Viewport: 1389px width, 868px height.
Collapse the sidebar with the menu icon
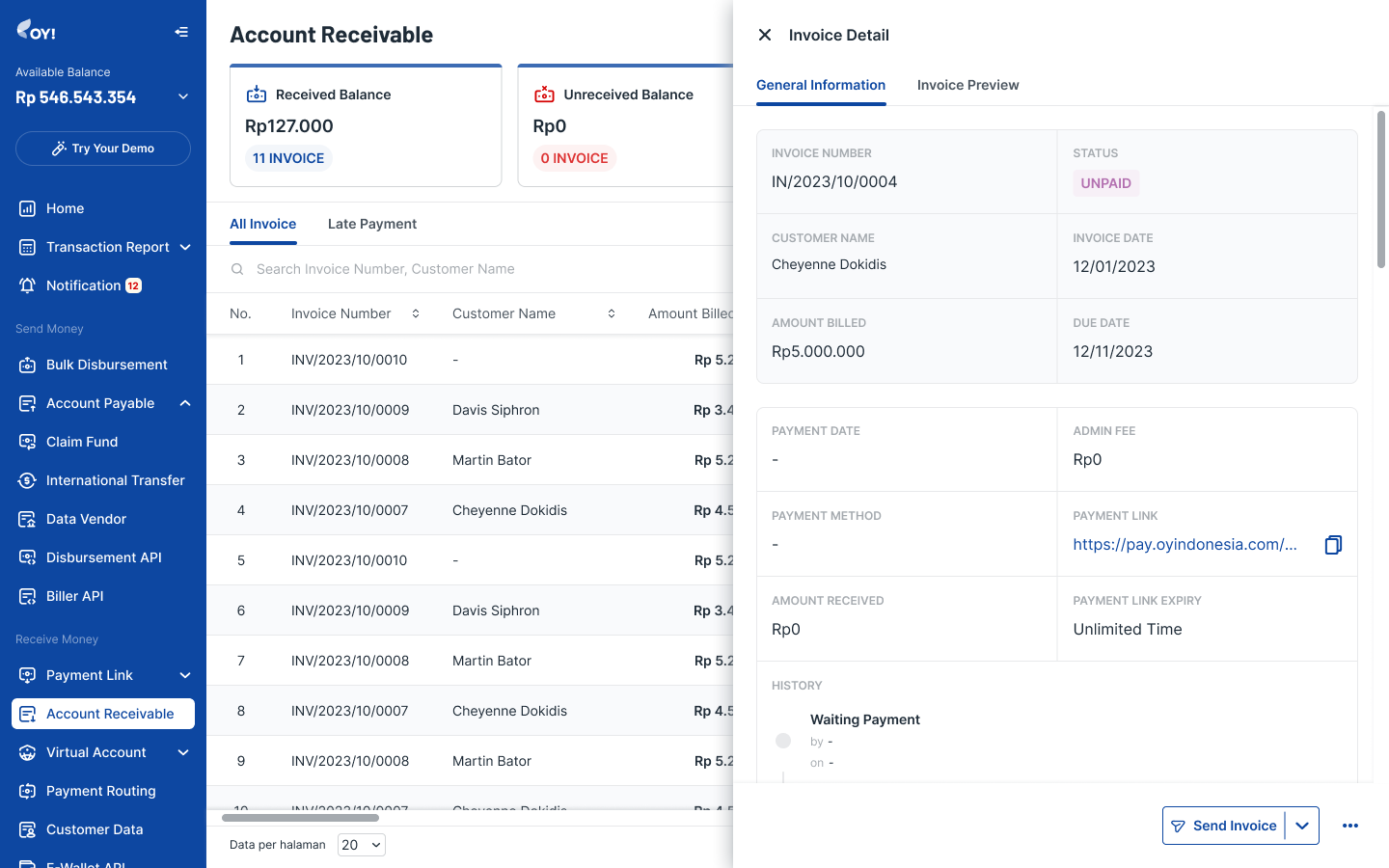tap(181, 32)
